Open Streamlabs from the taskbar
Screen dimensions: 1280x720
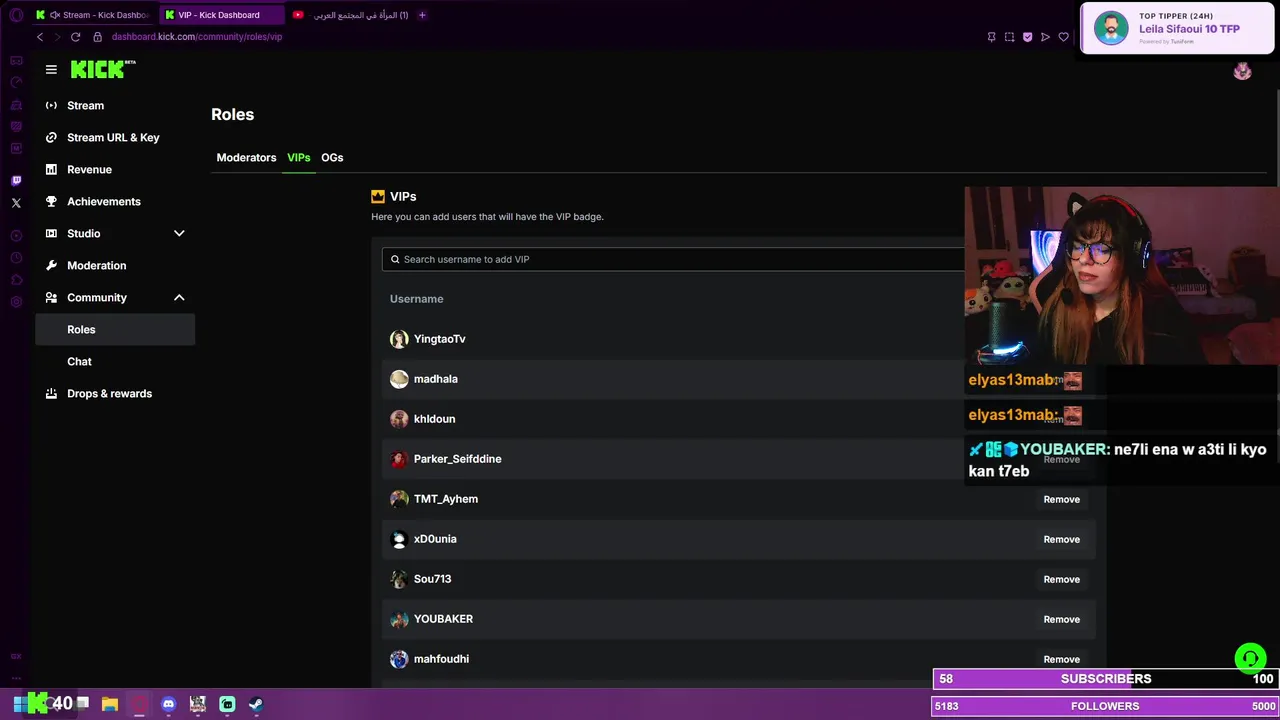pyautogui.click(x=227, y=704)
